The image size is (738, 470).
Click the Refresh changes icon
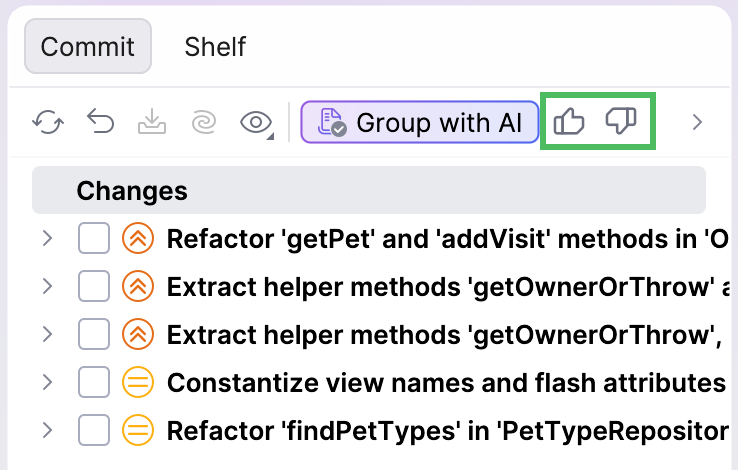click(48, 123)
